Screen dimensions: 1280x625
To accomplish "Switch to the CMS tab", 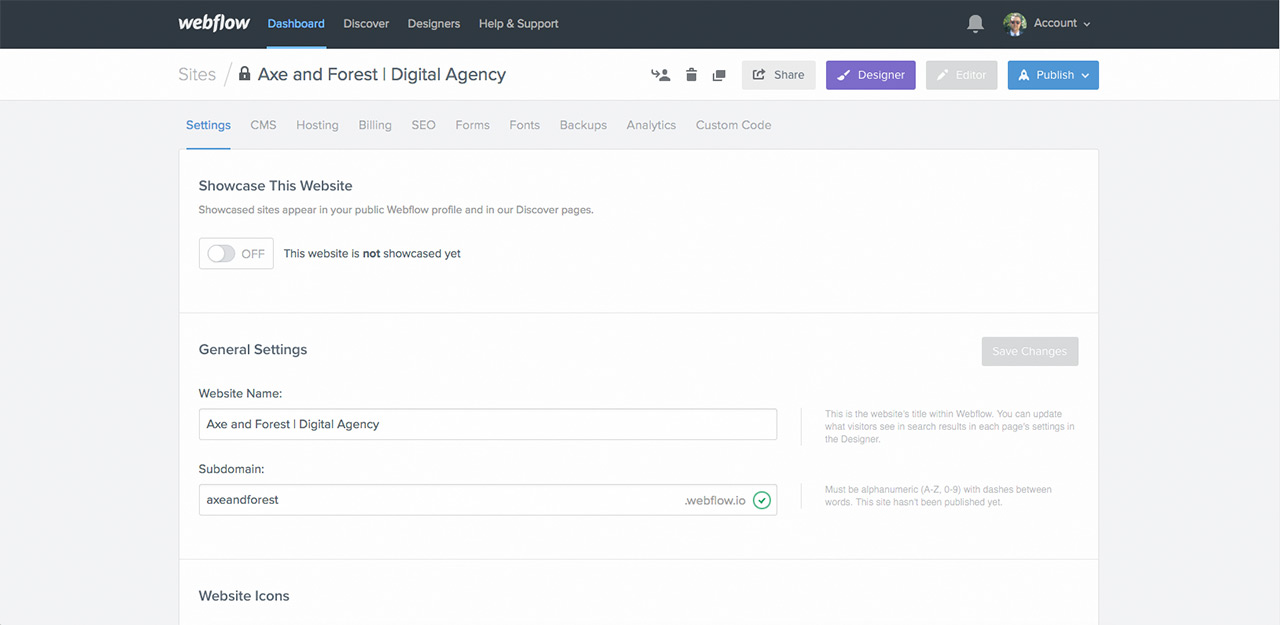I will coord(263,125).
